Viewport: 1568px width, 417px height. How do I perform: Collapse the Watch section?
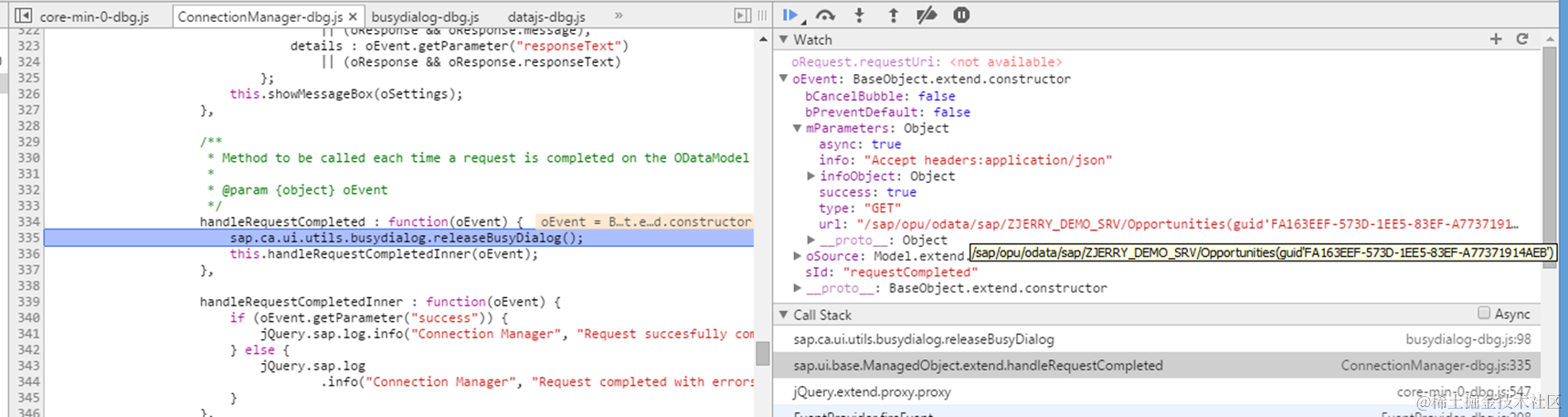783,40
